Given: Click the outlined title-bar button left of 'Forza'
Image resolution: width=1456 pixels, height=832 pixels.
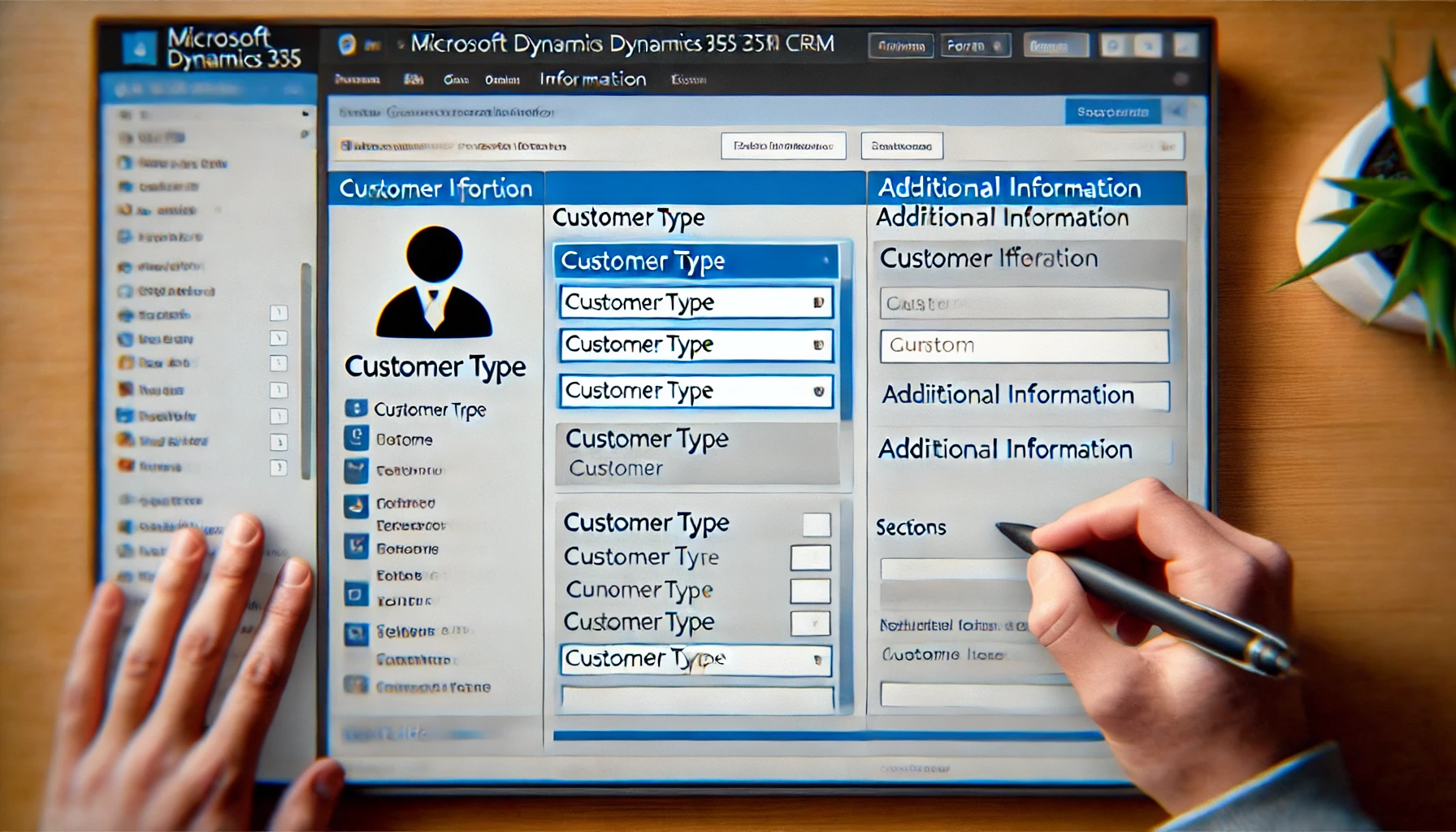Looking at the screenshot, I should coord(901,46).
